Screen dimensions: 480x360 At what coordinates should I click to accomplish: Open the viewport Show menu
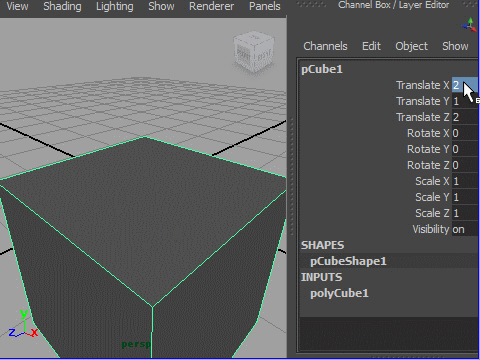(161, 6)
